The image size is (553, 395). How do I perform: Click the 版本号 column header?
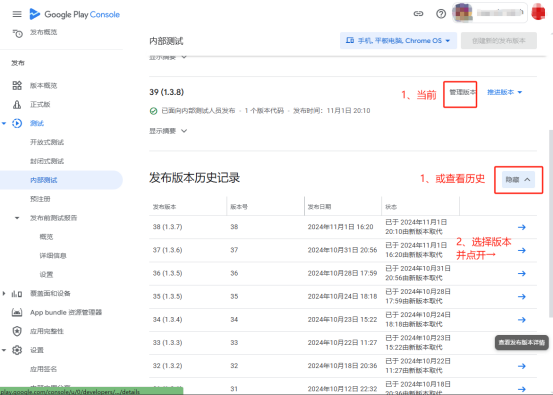239,207
